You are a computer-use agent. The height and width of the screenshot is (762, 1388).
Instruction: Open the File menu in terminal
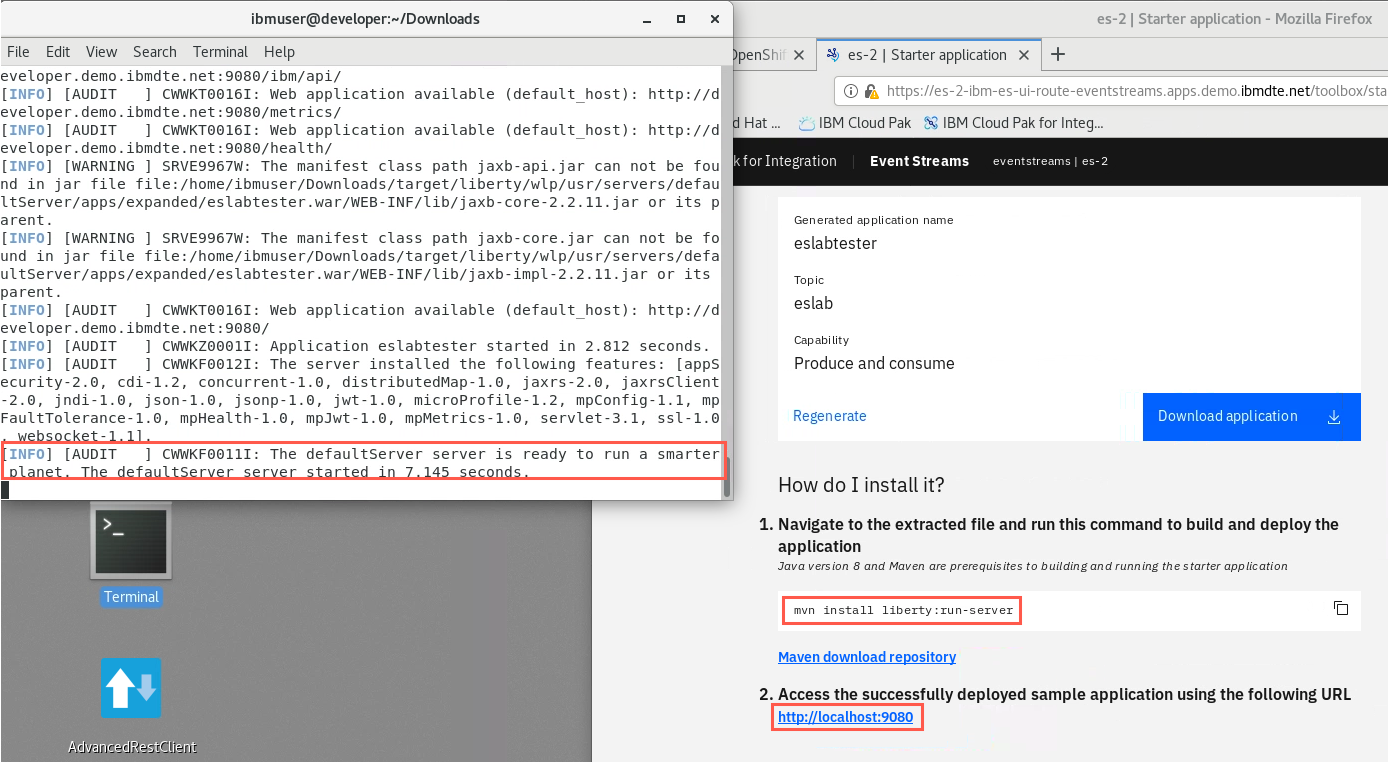point(18,52)
